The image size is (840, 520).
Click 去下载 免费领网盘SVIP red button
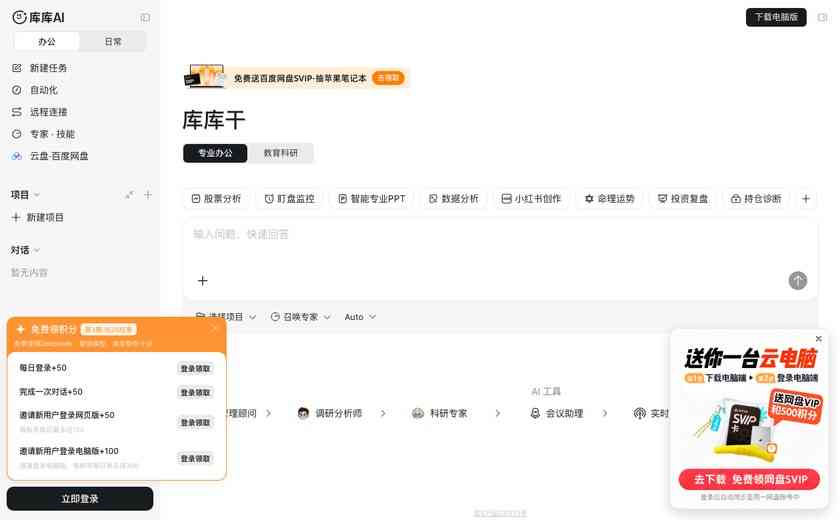pyautogui.click(x=749, y=479)
